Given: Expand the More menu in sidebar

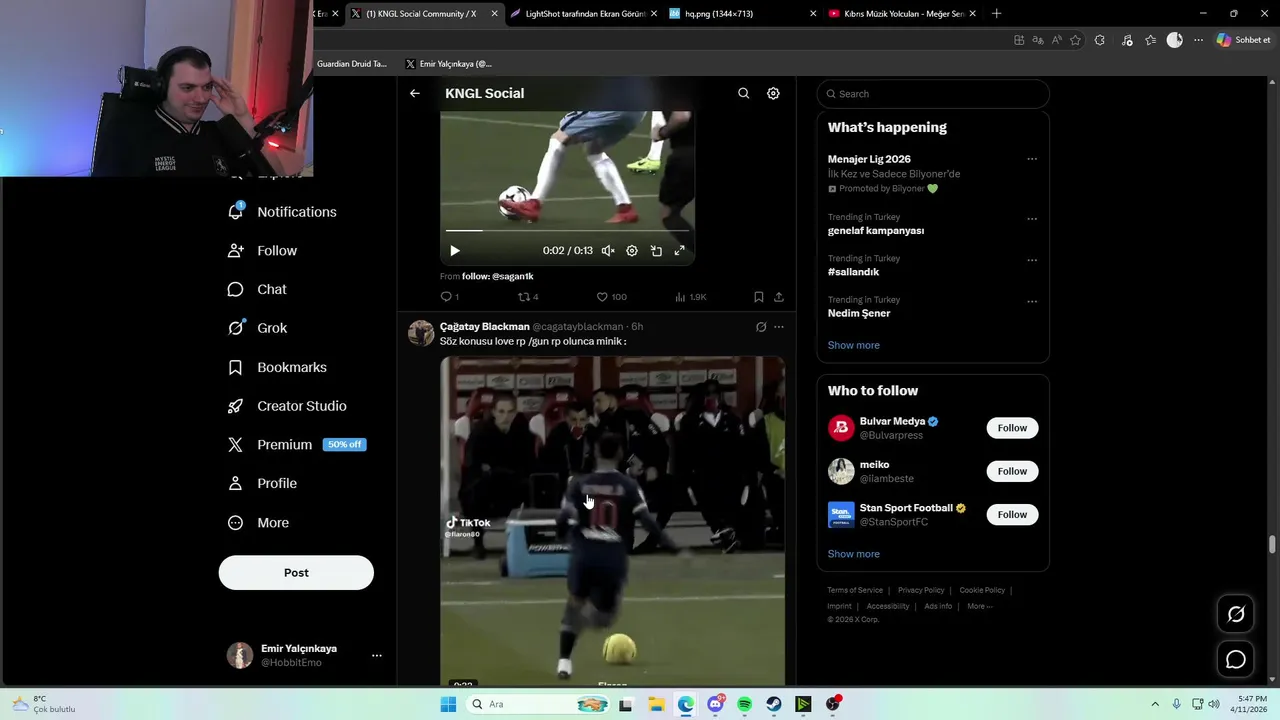Looking at the screenshot, I should pyautogui.click(x=258, y=523).
